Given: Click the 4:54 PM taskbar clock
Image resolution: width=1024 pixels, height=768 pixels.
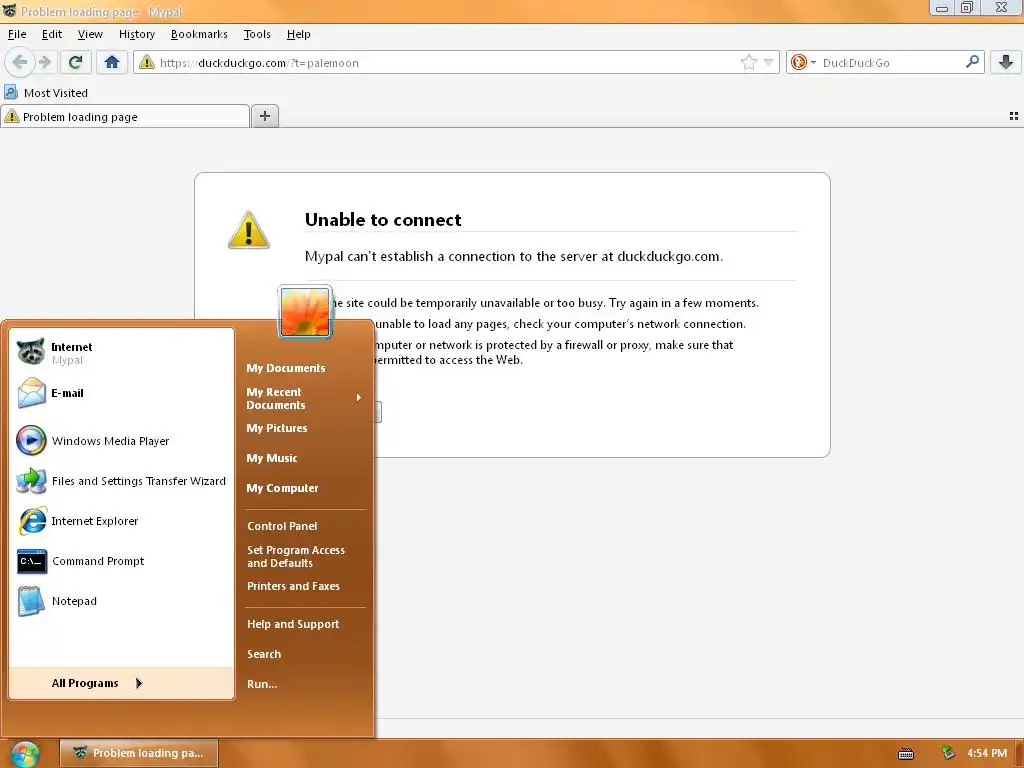Looking at the screenshot, I should pos(987,753).
